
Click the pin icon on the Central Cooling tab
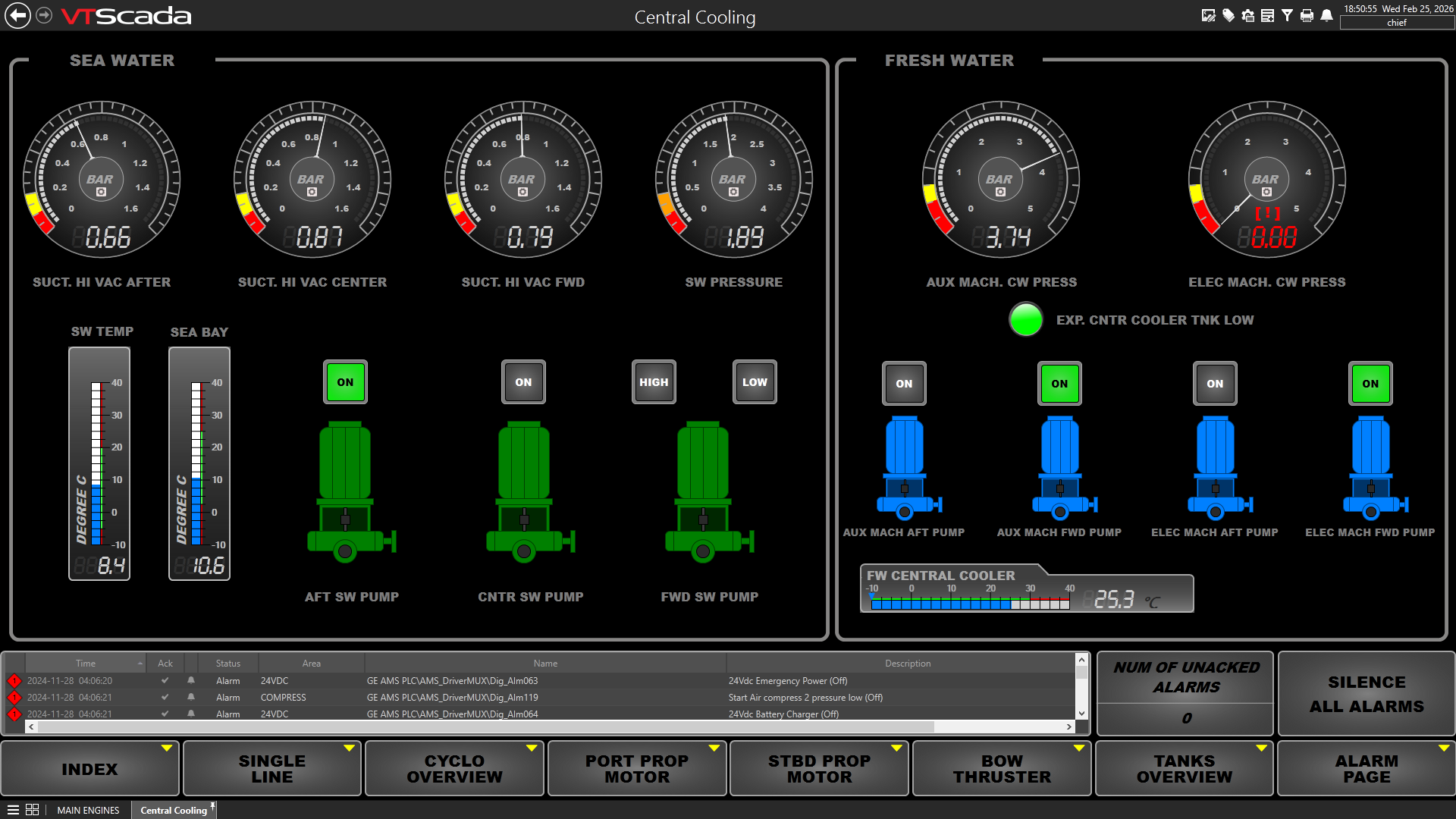(x=213, y=806)
